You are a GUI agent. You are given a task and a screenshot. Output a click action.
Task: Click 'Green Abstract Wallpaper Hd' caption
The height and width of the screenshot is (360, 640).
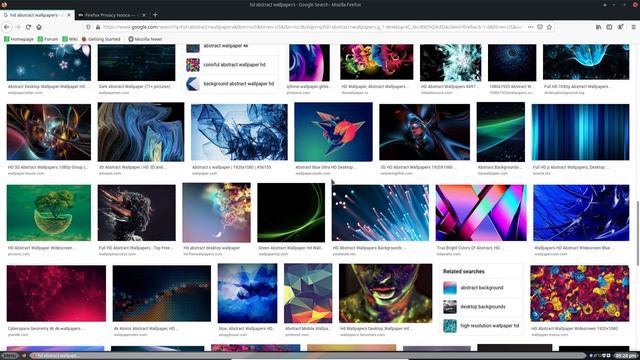pyautogui.click(x=291, y=248)
